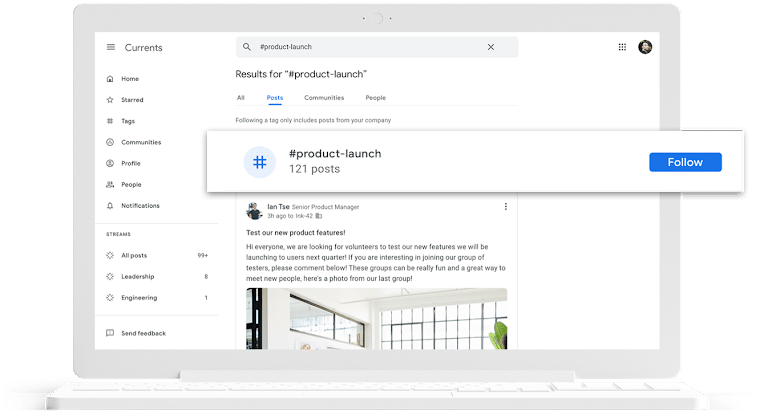This screenshot has width=768, height=415.
Task: Open the Leadership stream label
Action: tap(138, 276)
